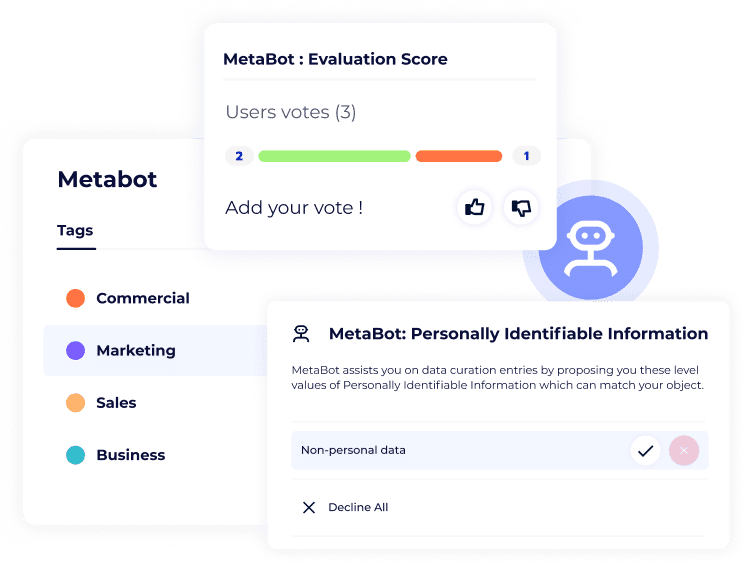Screen dimensions: 750x581
Task: Open the Tags tab
Action: (75, 231)
